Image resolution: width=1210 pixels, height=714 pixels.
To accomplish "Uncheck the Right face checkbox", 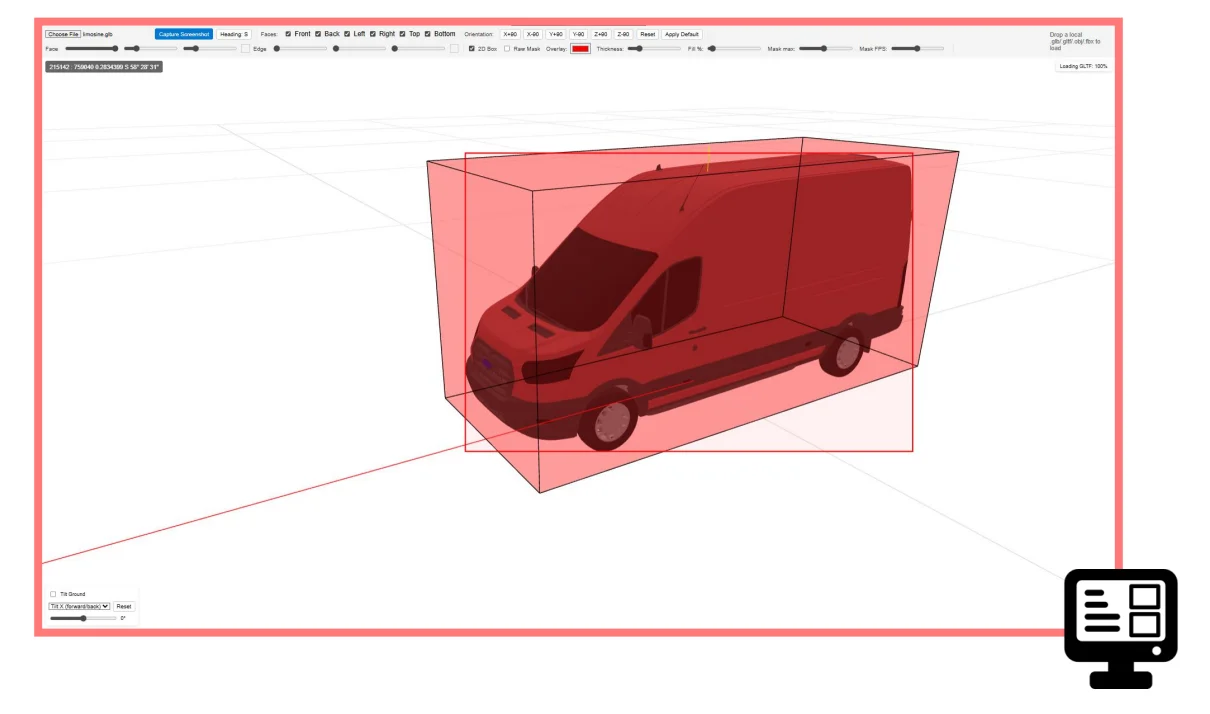I will (x=373, y=34).
